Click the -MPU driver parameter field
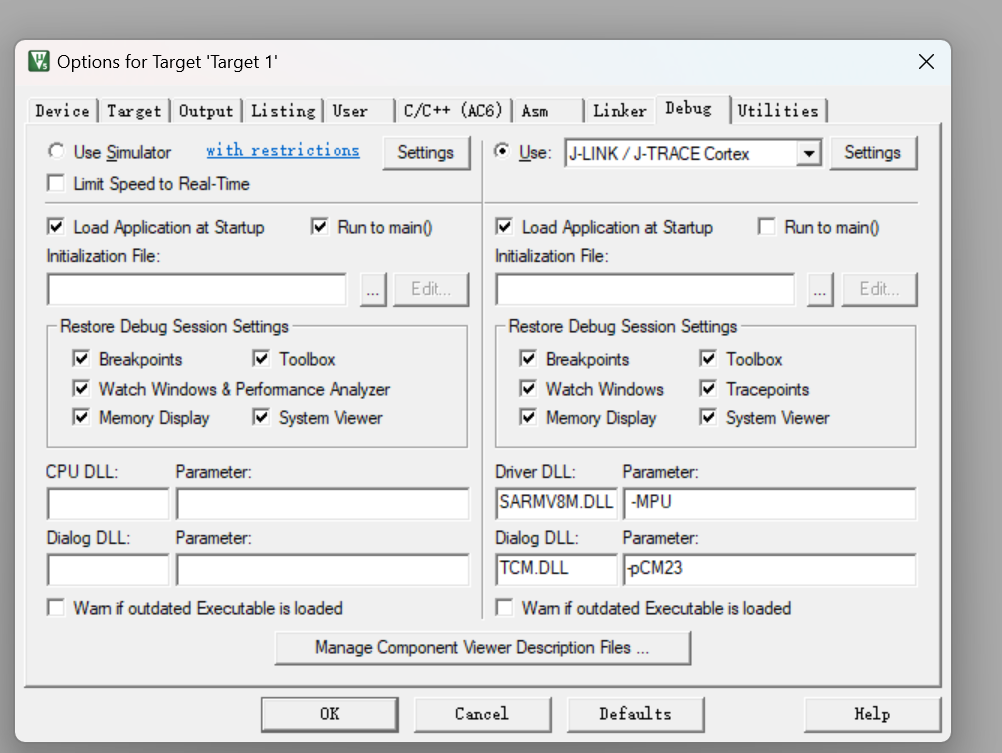1002x753 pixels. pos(769,503)
